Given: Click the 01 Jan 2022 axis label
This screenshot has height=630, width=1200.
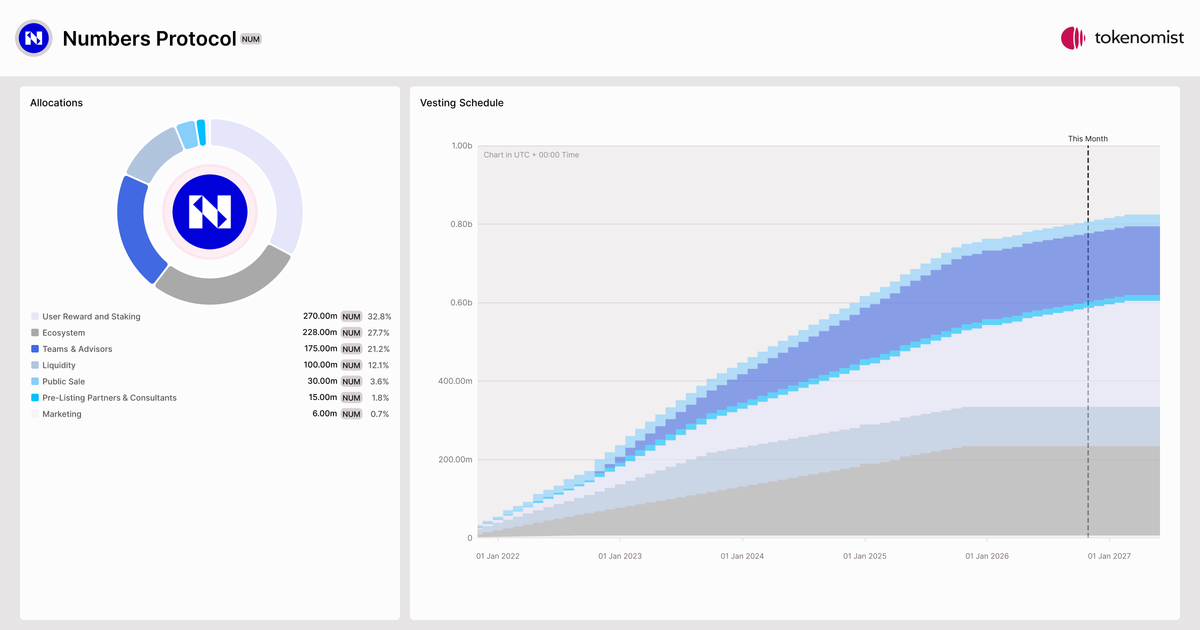Looking at the screenshot, I should pos(497,556).
